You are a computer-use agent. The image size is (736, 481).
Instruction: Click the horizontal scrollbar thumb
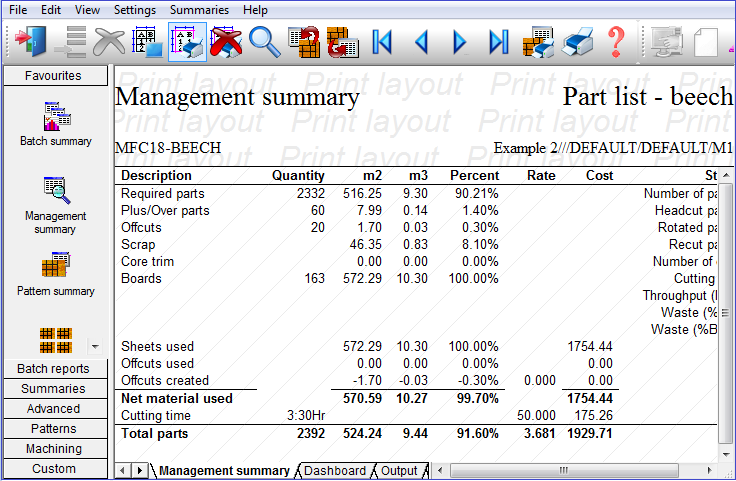click(564, 470)
